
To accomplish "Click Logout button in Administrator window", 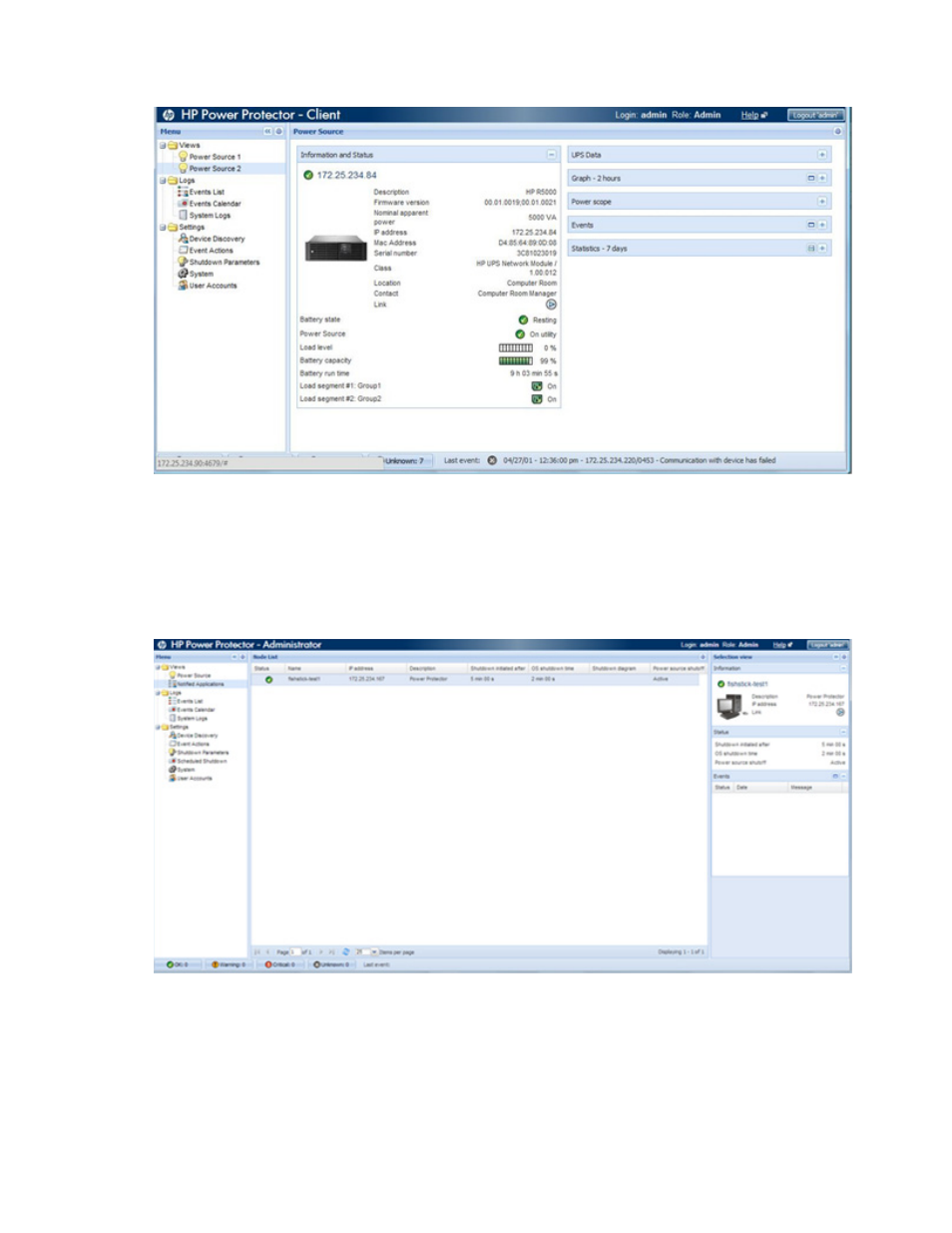I will tap(827, 645).
